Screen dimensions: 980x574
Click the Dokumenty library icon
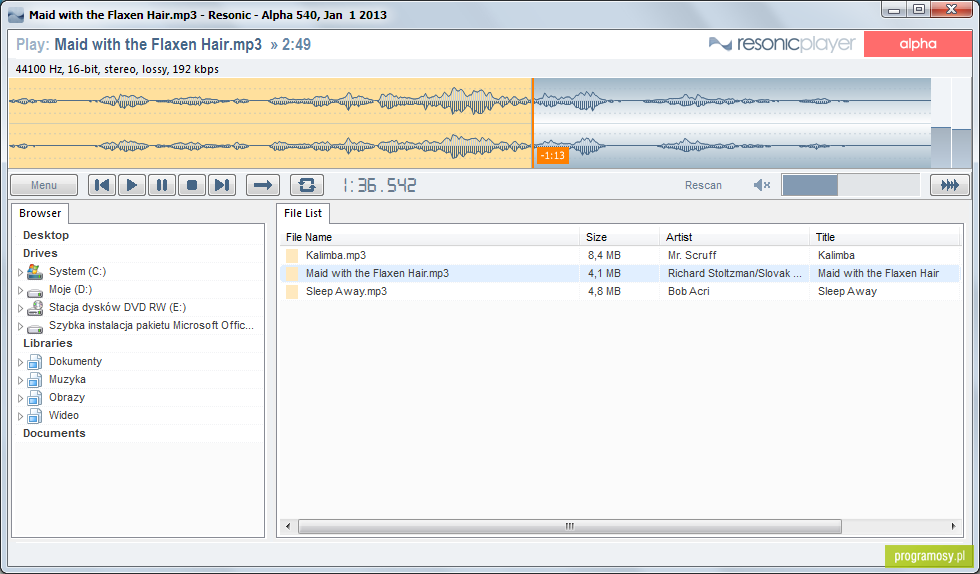pos(35,361)
